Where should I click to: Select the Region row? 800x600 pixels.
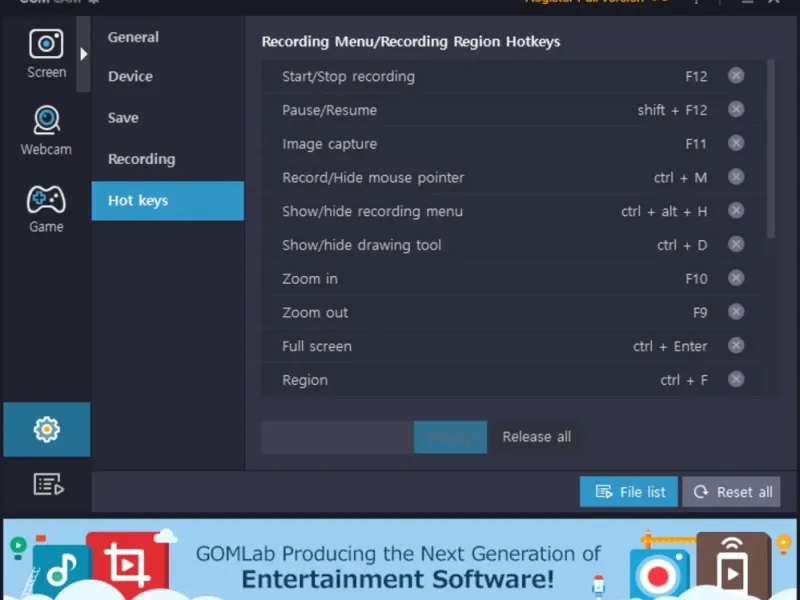514,380
